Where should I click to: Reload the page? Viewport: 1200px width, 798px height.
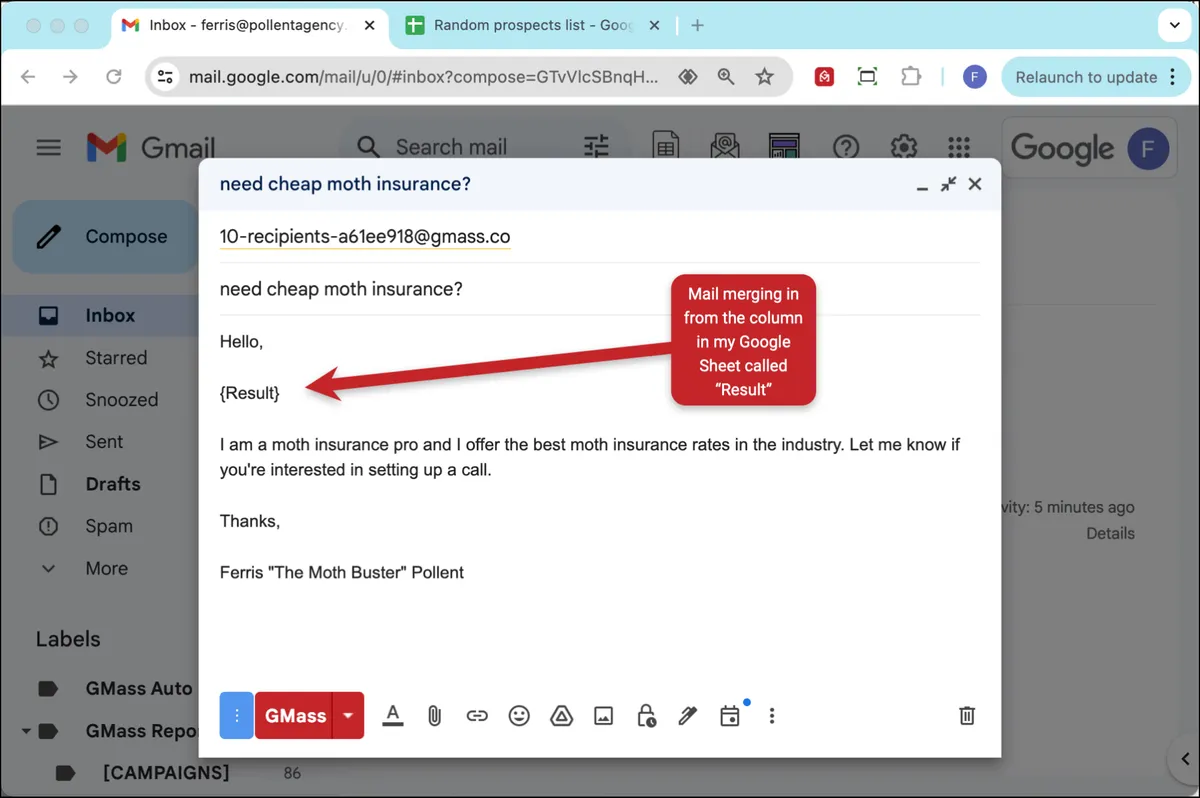click(x=114, y=77)
